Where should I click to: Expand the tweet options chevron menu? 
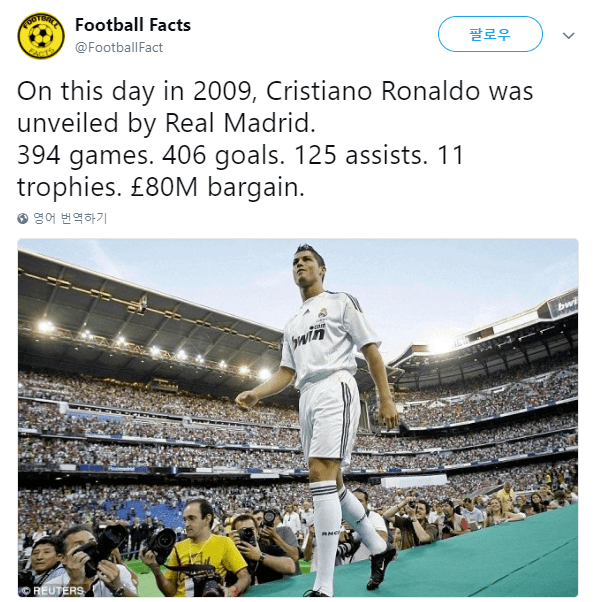click(568, 36)
